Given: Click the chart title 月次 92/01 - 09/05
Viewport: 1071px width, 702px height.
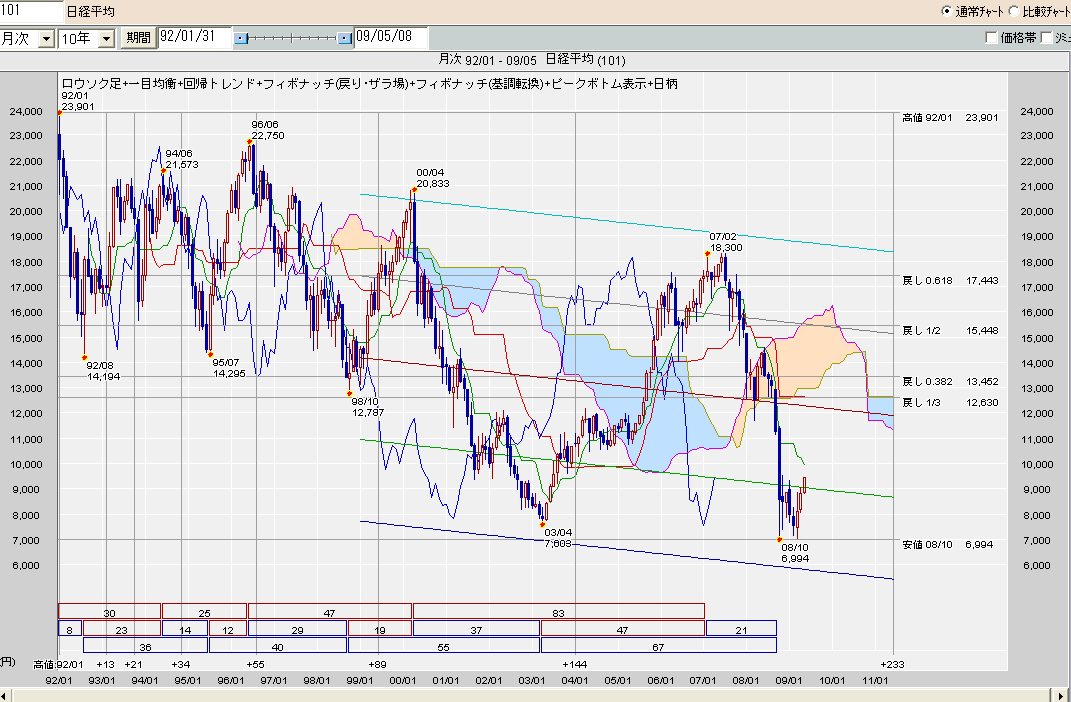Looking at the screenshot, I should (x=487, y=60).
